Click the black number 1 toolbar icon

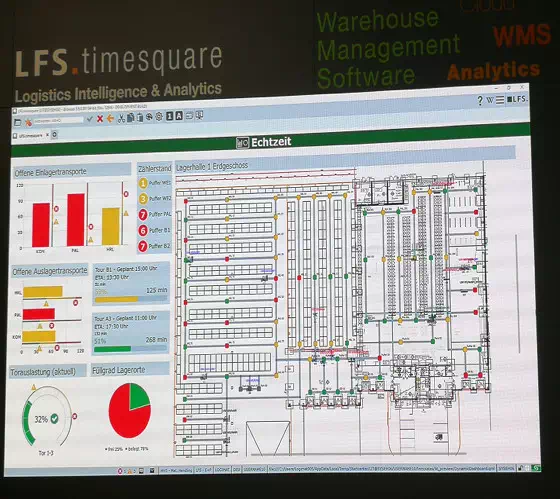170,116
